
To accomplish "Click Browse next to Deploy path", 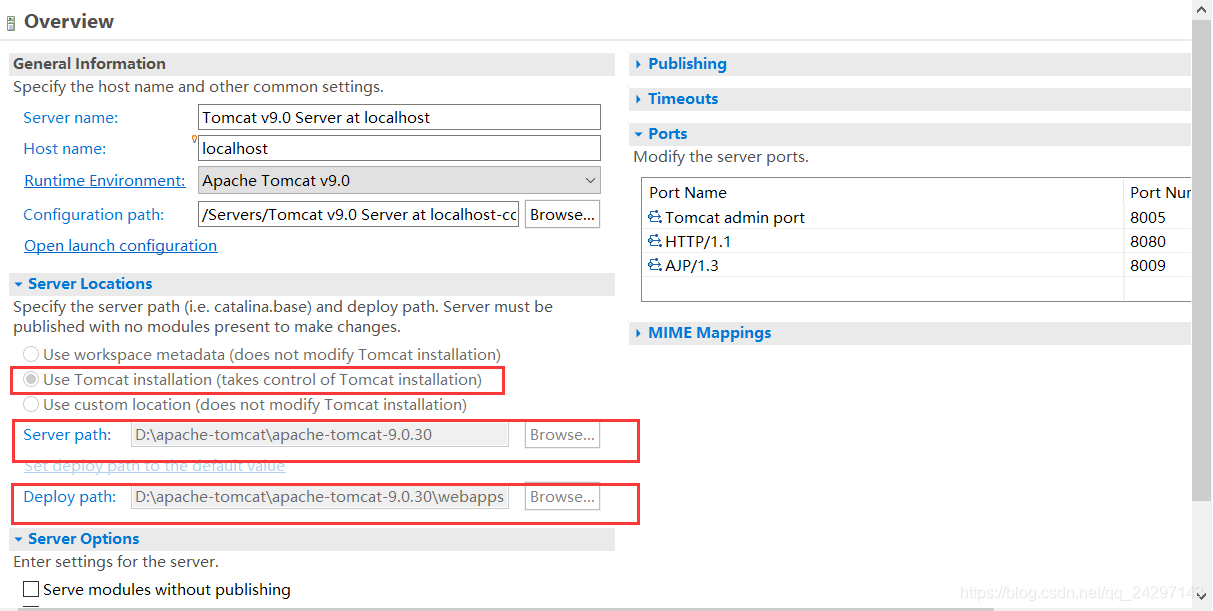I will click(562, 497).
